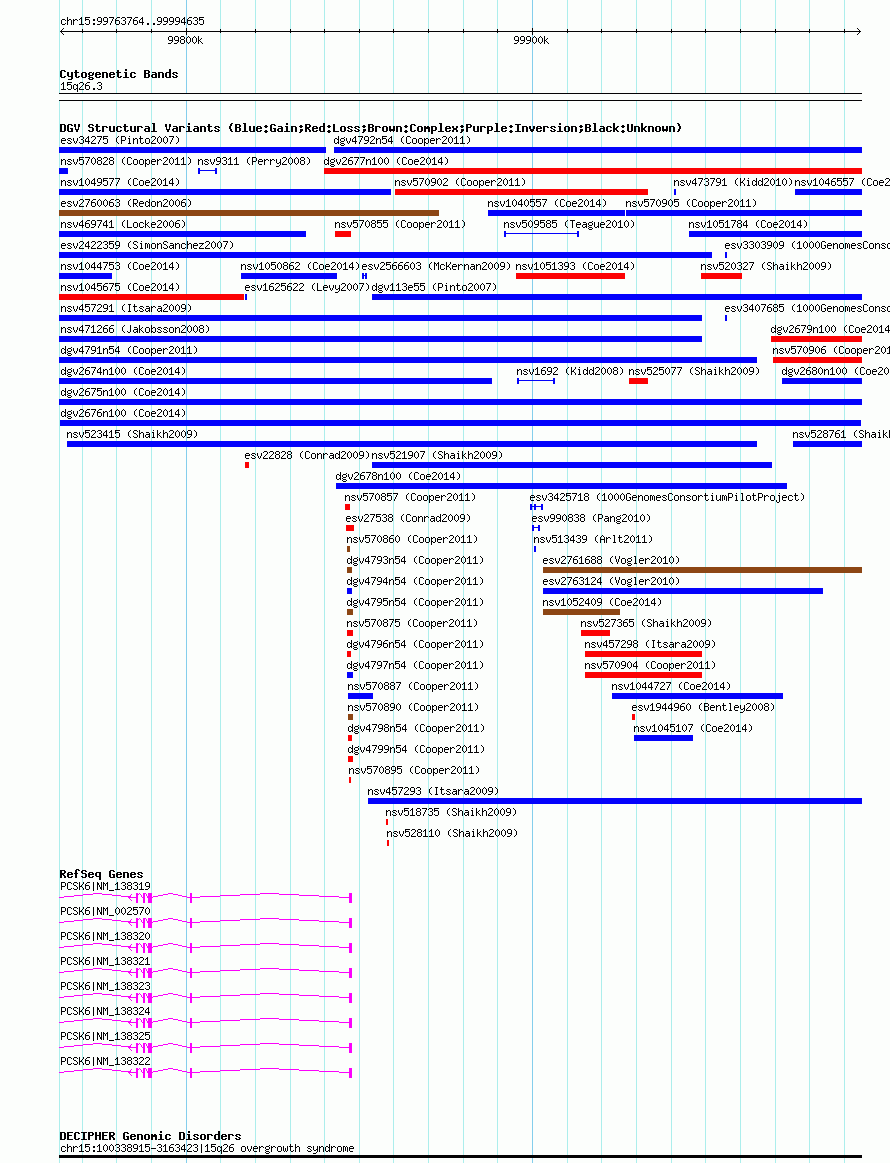
Task: Click nsv513439 (Arlt2011) label
Action: tap(593, 539)
